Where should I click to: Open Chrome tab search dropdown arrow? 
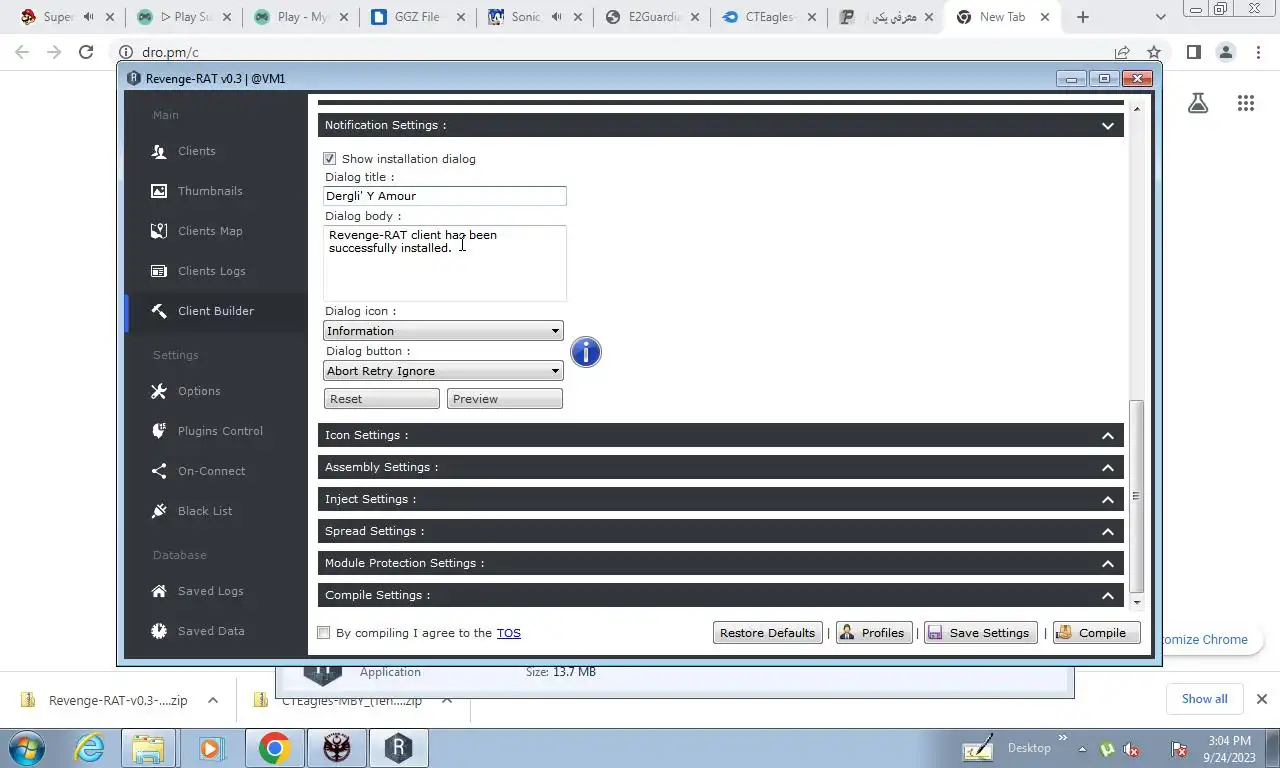1160,17
